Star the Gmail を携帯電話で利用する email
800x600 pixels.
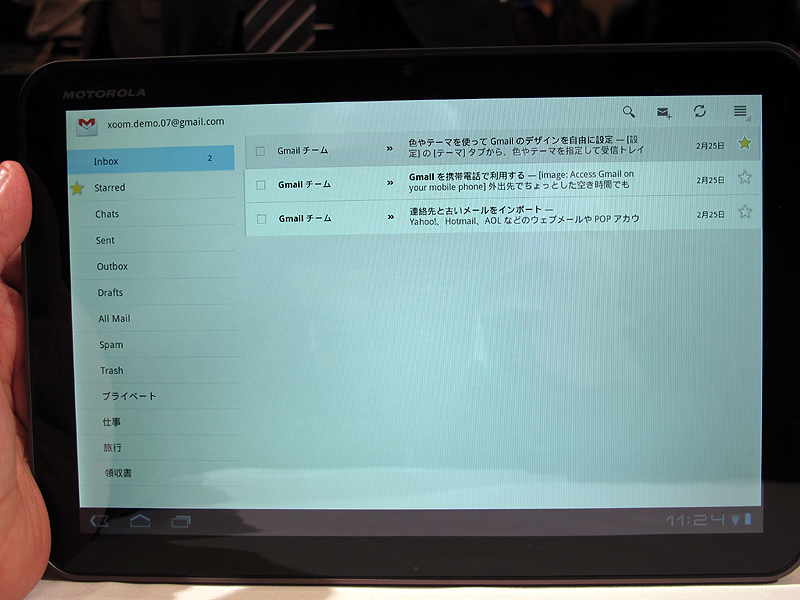(744, 177)
